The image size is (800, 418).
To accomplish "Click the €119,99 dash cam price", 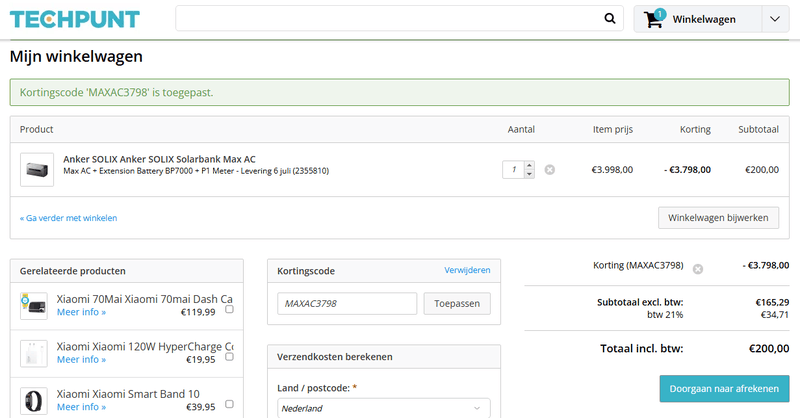I will (x=198, y=312).
